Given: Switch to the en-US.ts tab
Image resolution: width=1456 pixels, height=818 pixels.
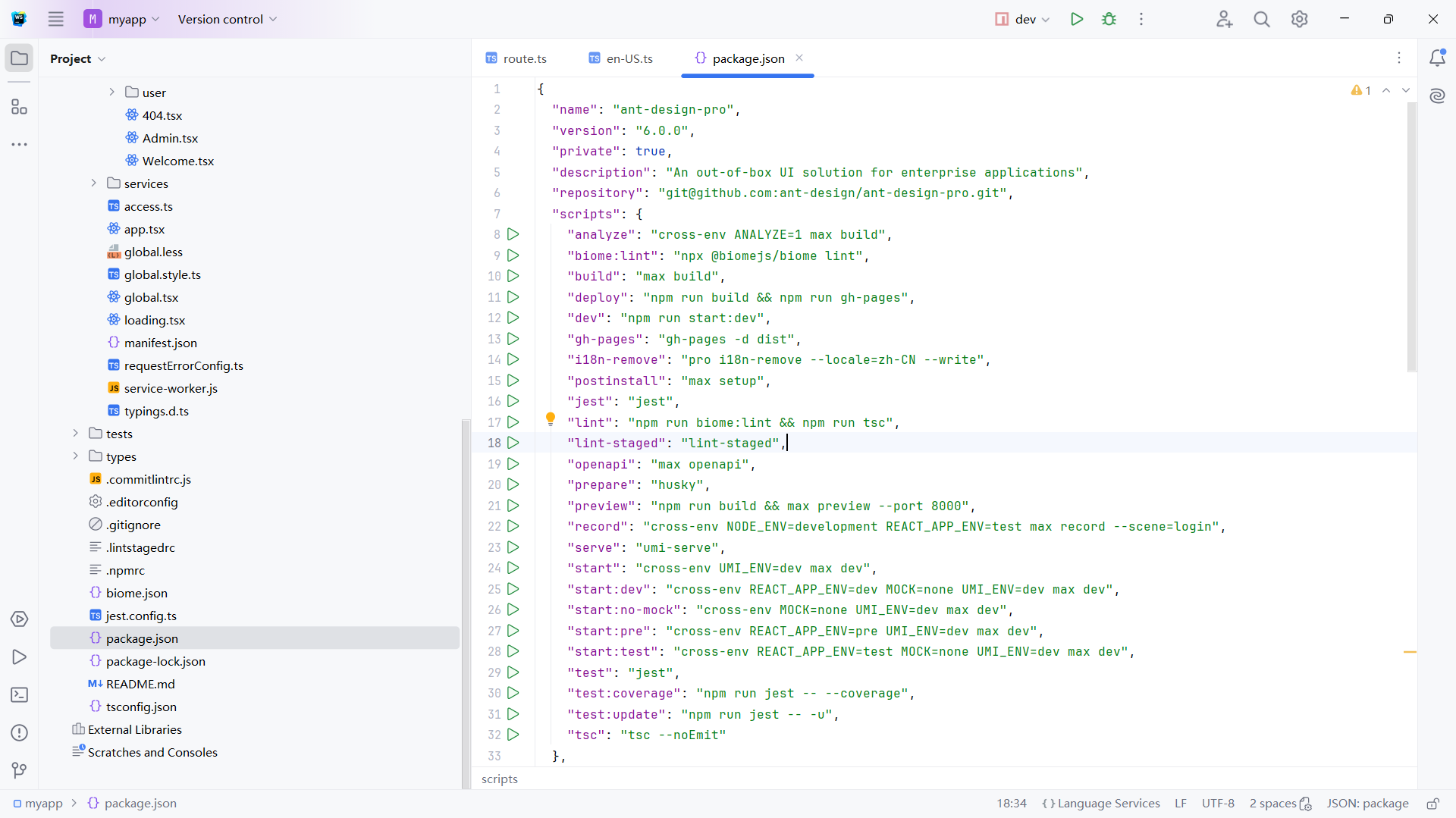Looking at the screenshot, I should pos(621,58).
